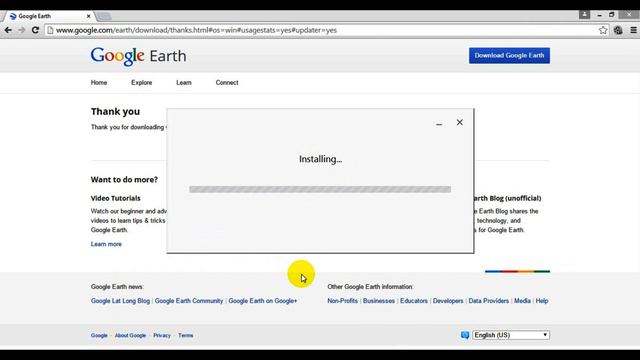Restore down the Chrome browser window
Screen dimensions: 640x360
click(611, 15)
